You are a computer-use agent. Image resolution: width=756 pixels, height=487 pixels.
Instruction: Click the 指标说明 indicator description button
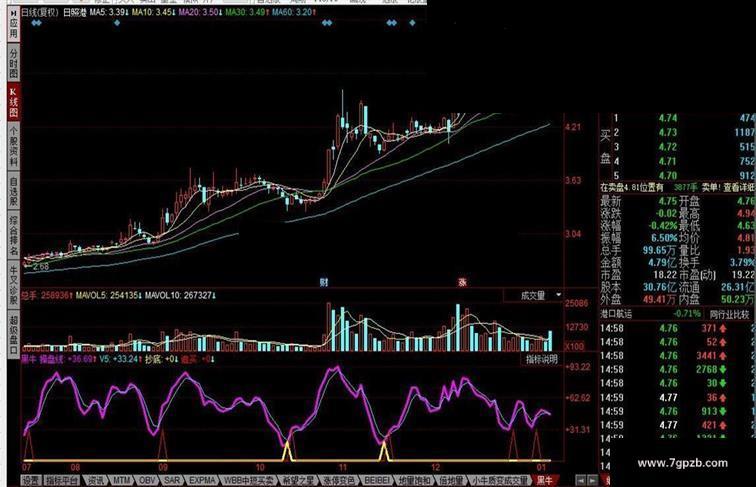(x=541, y=359)
